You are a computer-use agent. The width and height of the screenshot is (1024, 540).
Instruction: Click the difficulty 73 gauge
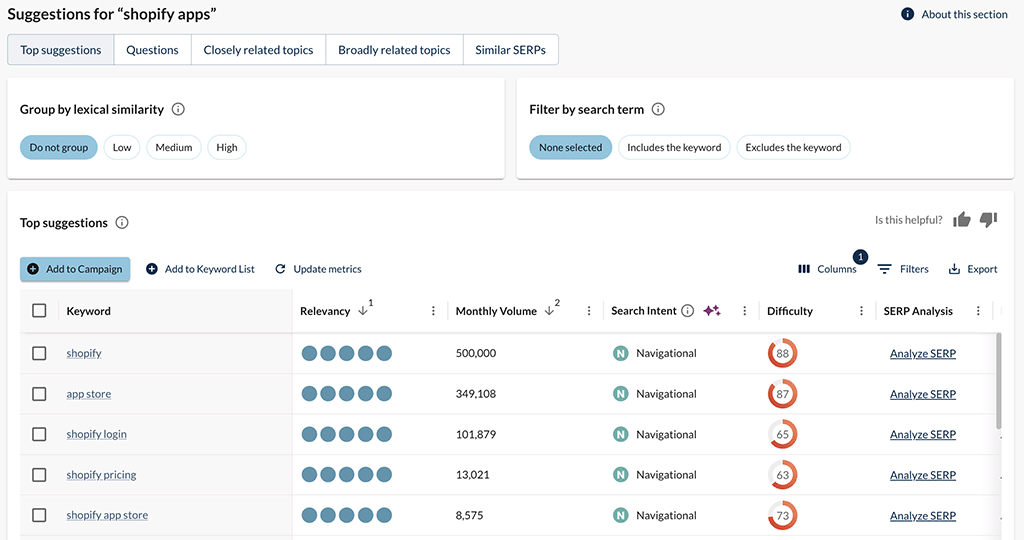pos(782,515)
